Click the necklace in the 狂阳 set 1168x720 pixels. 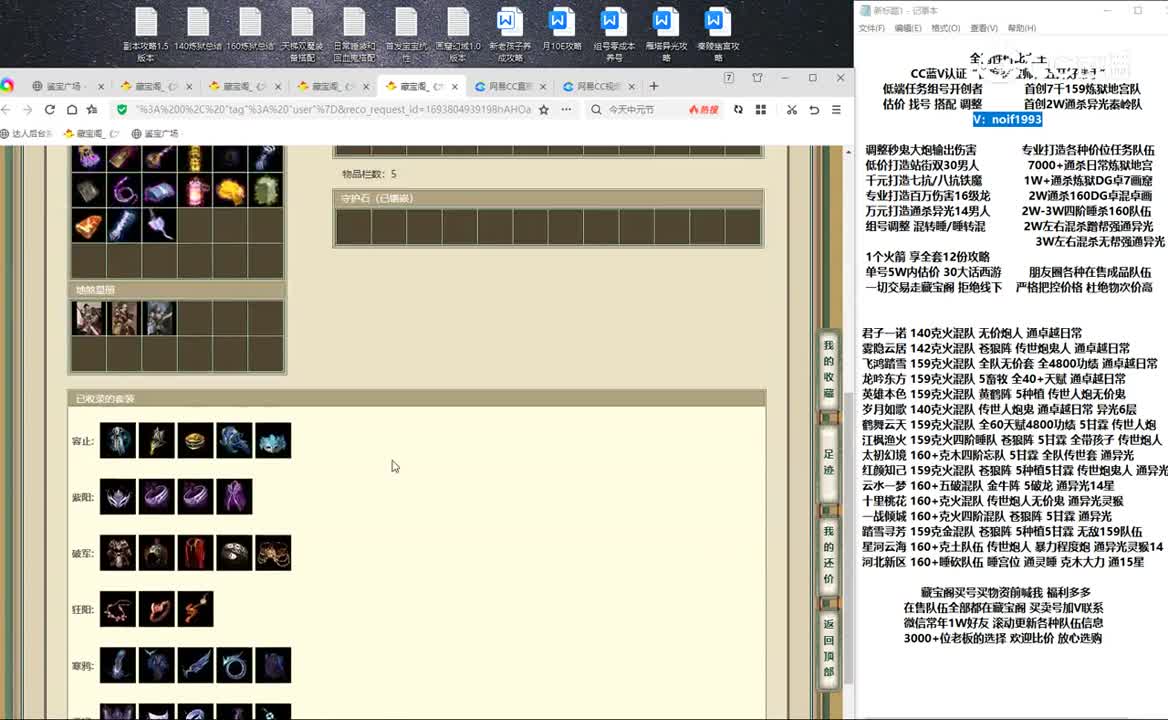118,609
